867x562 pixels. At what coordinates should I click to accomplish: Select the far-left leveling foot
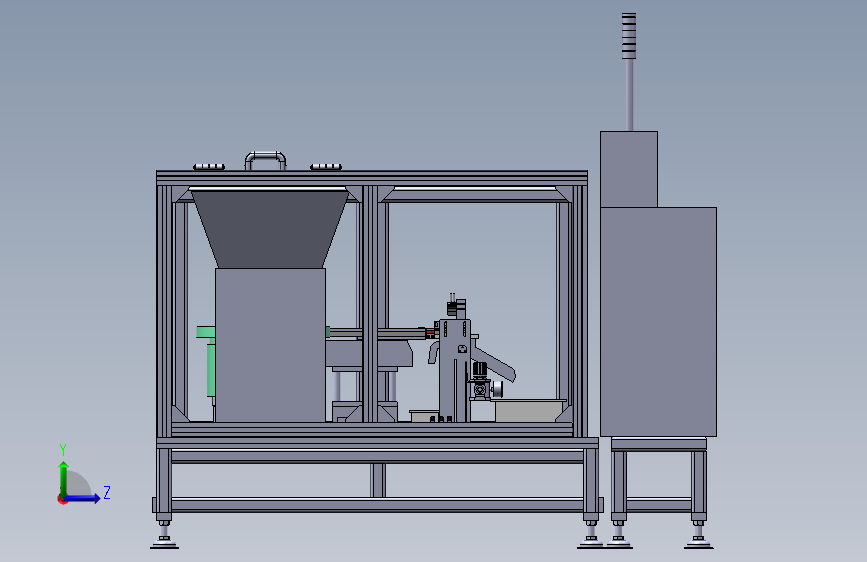[164, 535]
